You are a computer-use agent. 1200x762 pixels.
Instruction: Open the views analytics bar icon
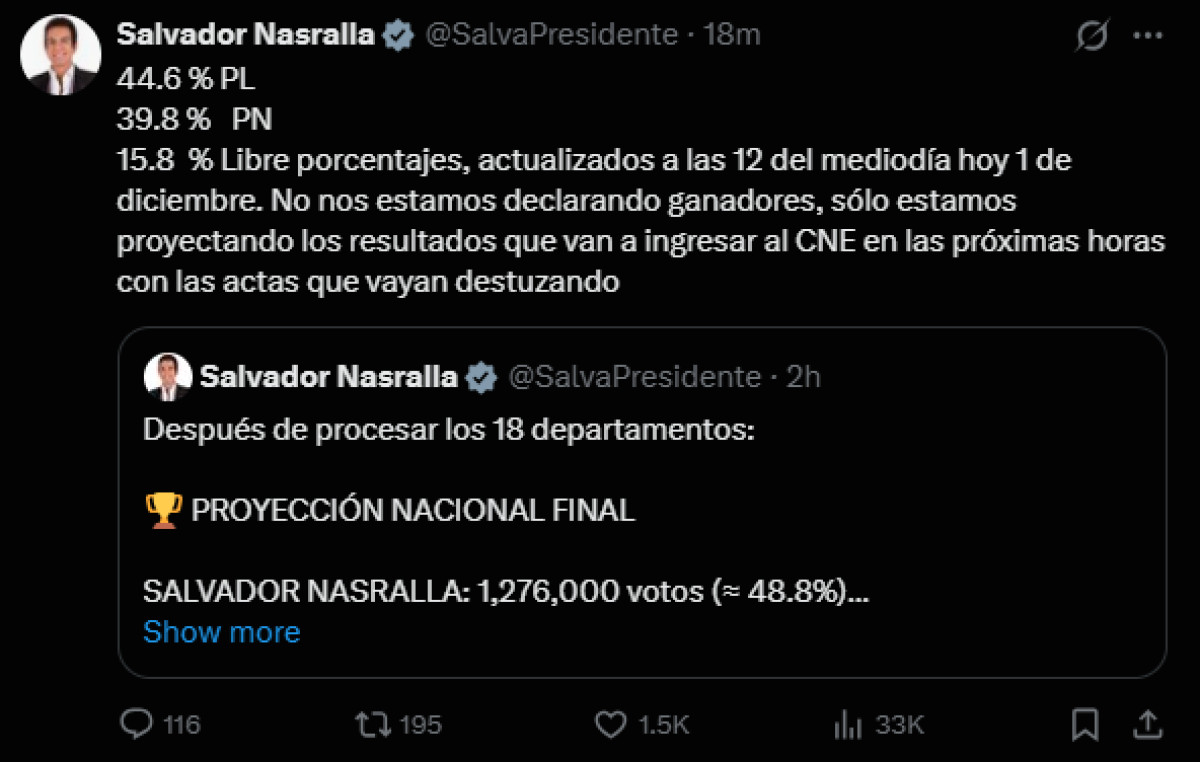[x=848, y=724]
